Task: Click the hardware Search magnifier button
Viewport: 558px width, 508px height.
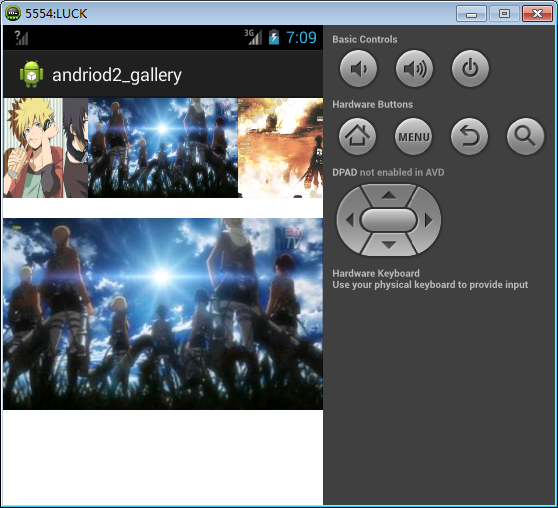Action: (525, 136)
